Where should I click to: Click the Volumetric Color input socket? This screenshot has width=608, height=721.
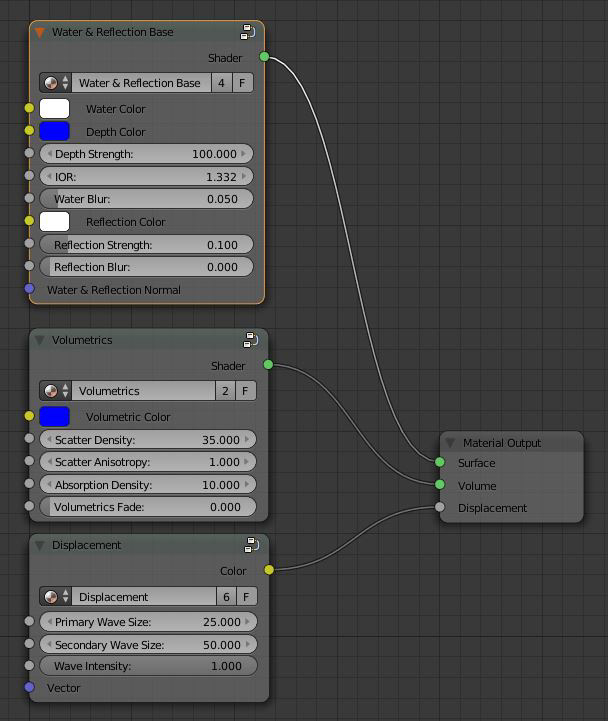[29, 416]
